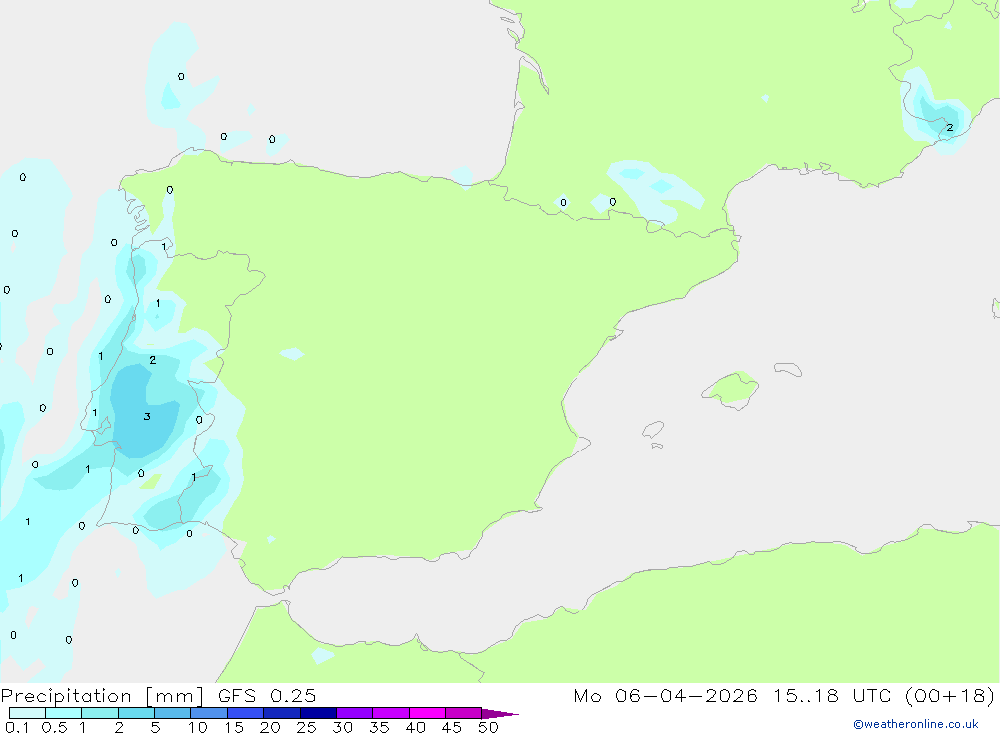
Task: Click the 1–2 mm legend color swatch
Action: coord(100,713)
